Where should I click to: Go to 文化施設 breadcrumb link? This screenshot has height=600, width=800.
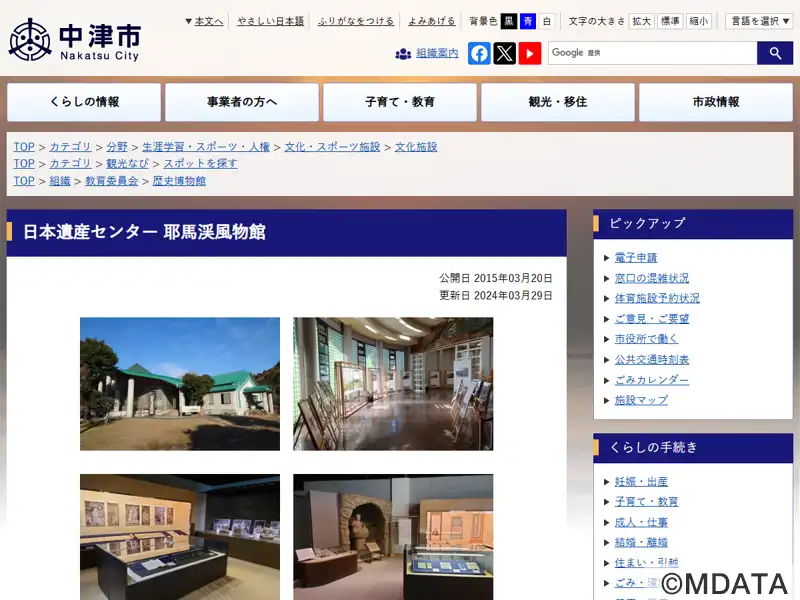click(416, 147)
